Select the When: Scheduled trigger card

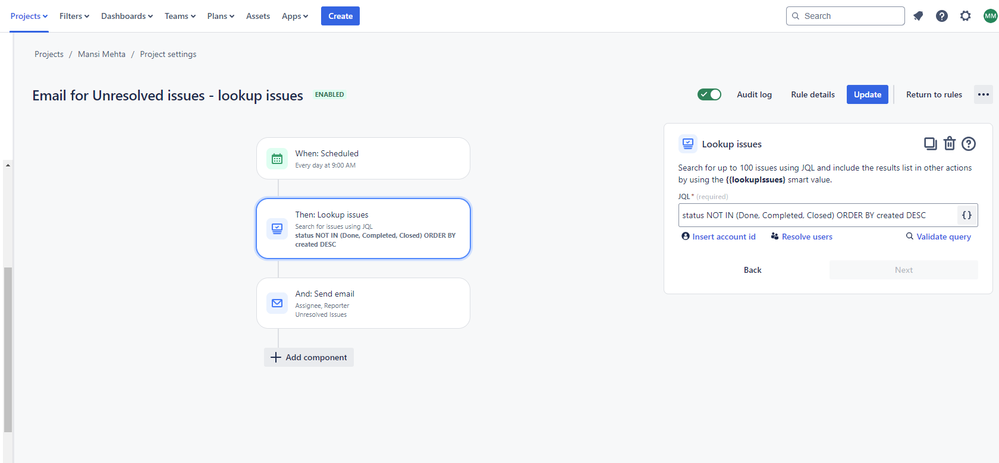click(363, 159)
